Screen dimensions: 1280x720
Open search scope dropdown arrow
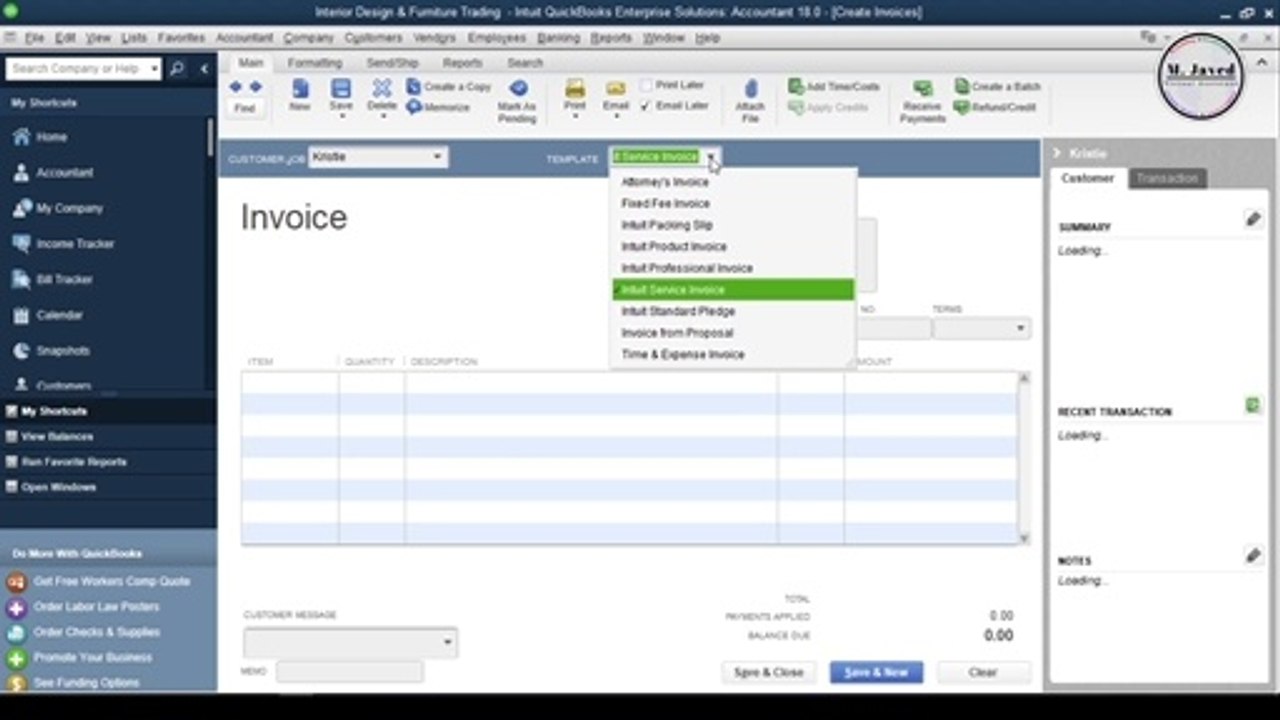(154, 69)
